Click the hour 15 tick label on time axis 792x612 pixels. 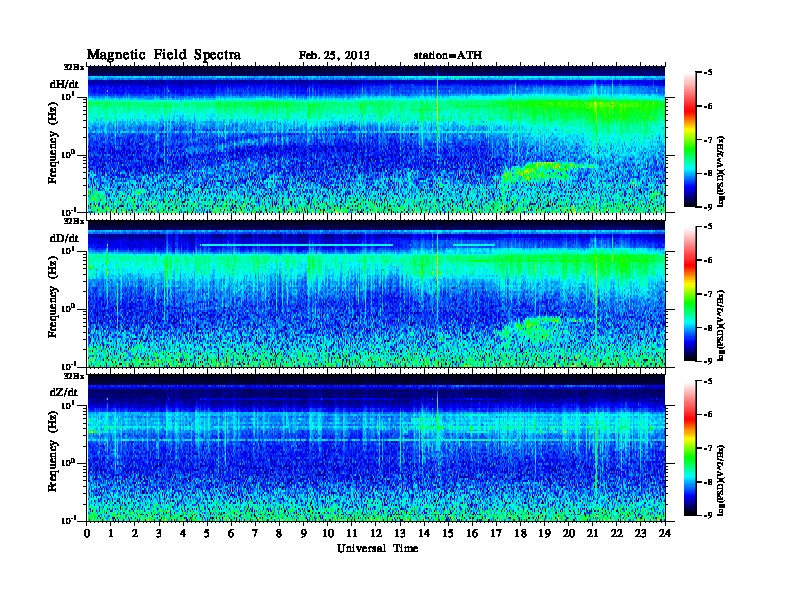pyautogui.click(x=448, y=533)
